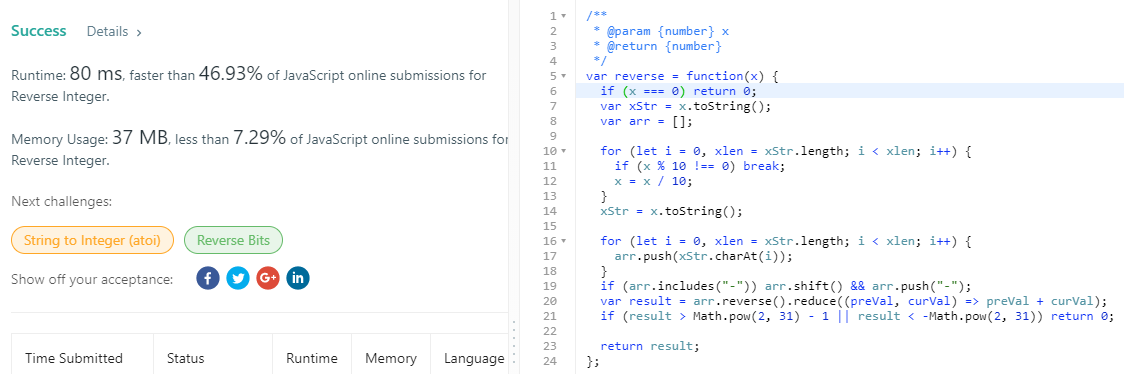Screen dimensions: 1124x374
Task: Share acceptance on LinkedIn
Action: [297, 279]
